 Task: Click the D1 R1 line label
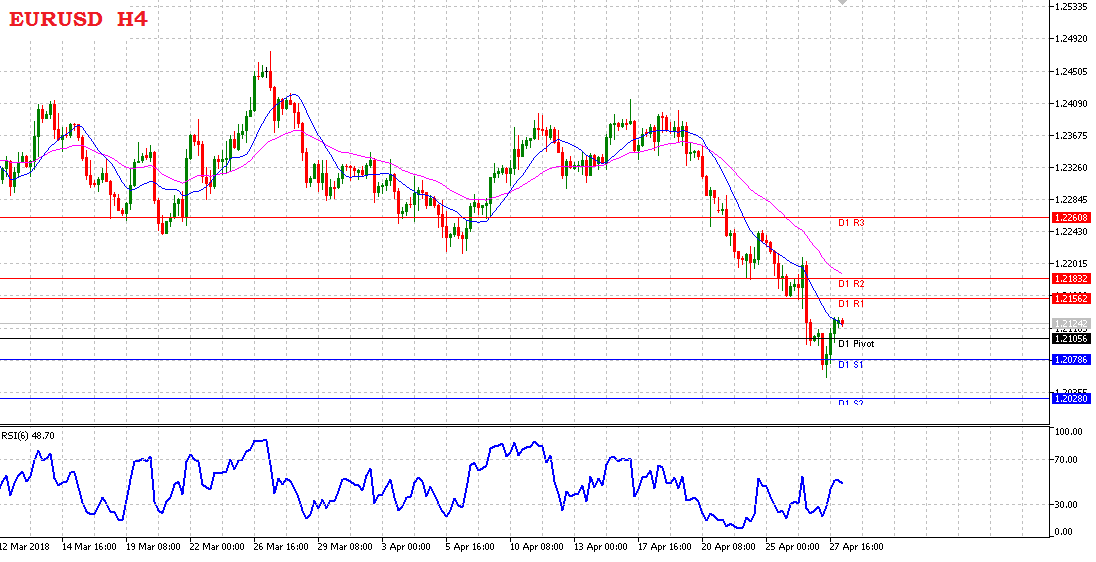pos(851,303)
